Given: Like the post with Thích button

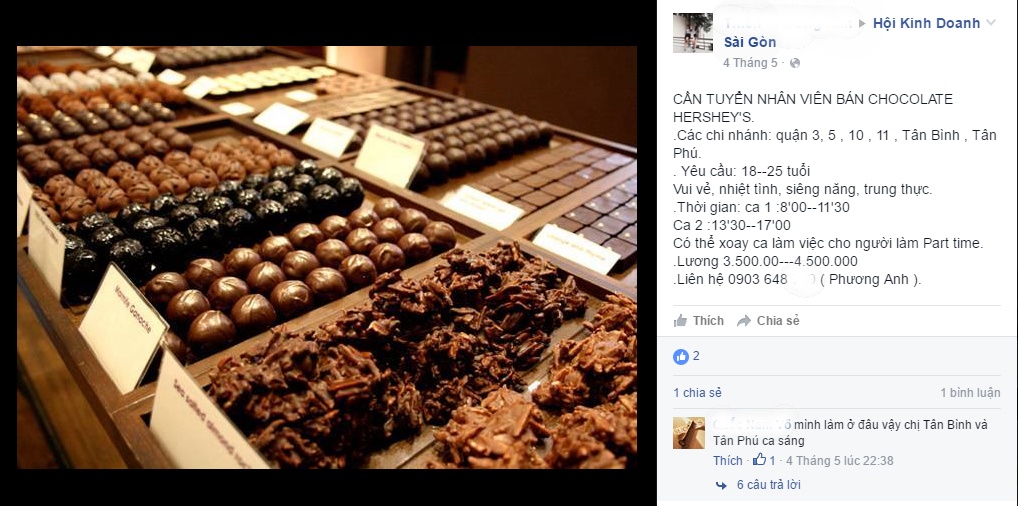Looking at the screenshot, I should point(699,320).
